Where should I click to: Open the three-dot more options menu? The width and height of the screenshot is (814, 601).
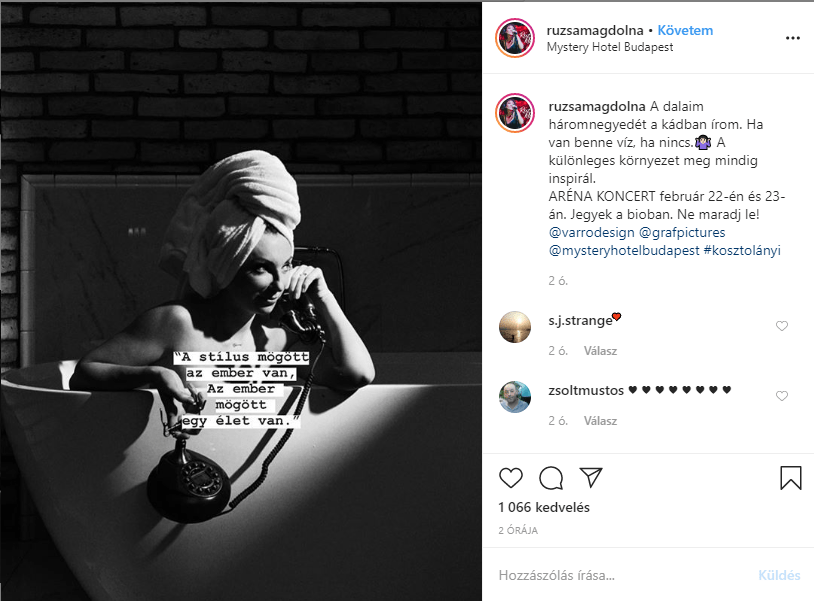coord(793,38)
